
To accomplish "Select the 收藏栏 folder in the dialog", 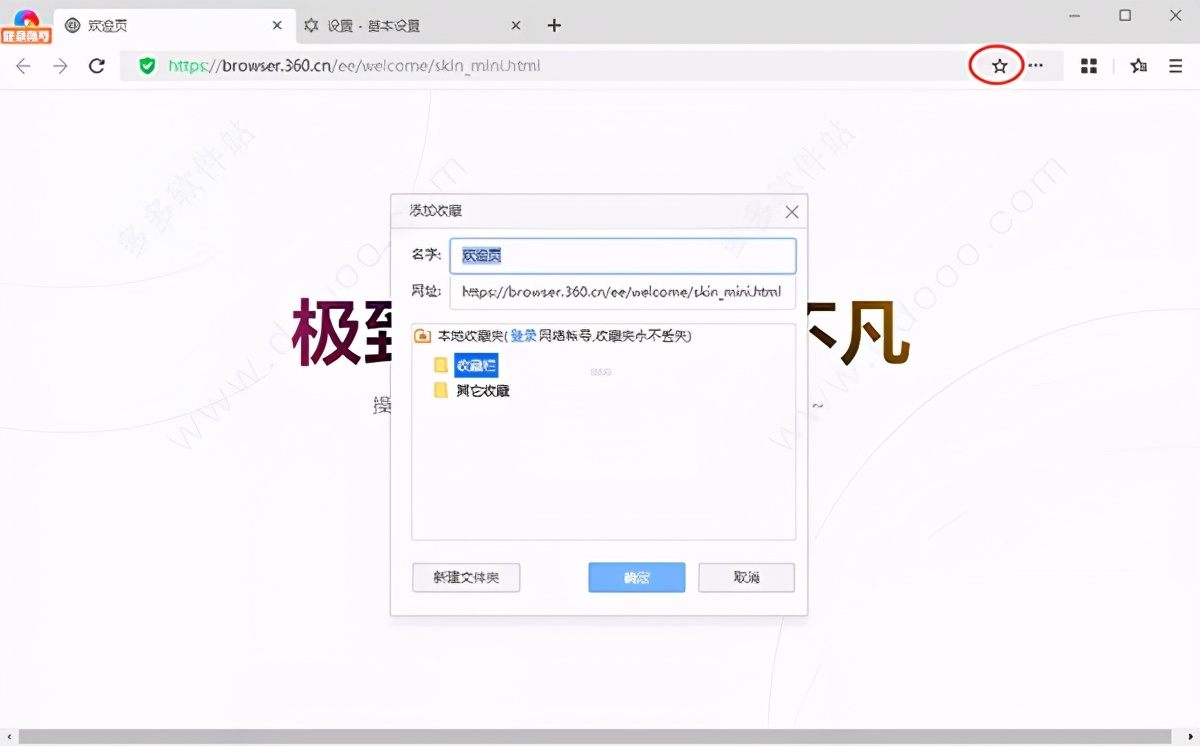I will pos(475,364).
